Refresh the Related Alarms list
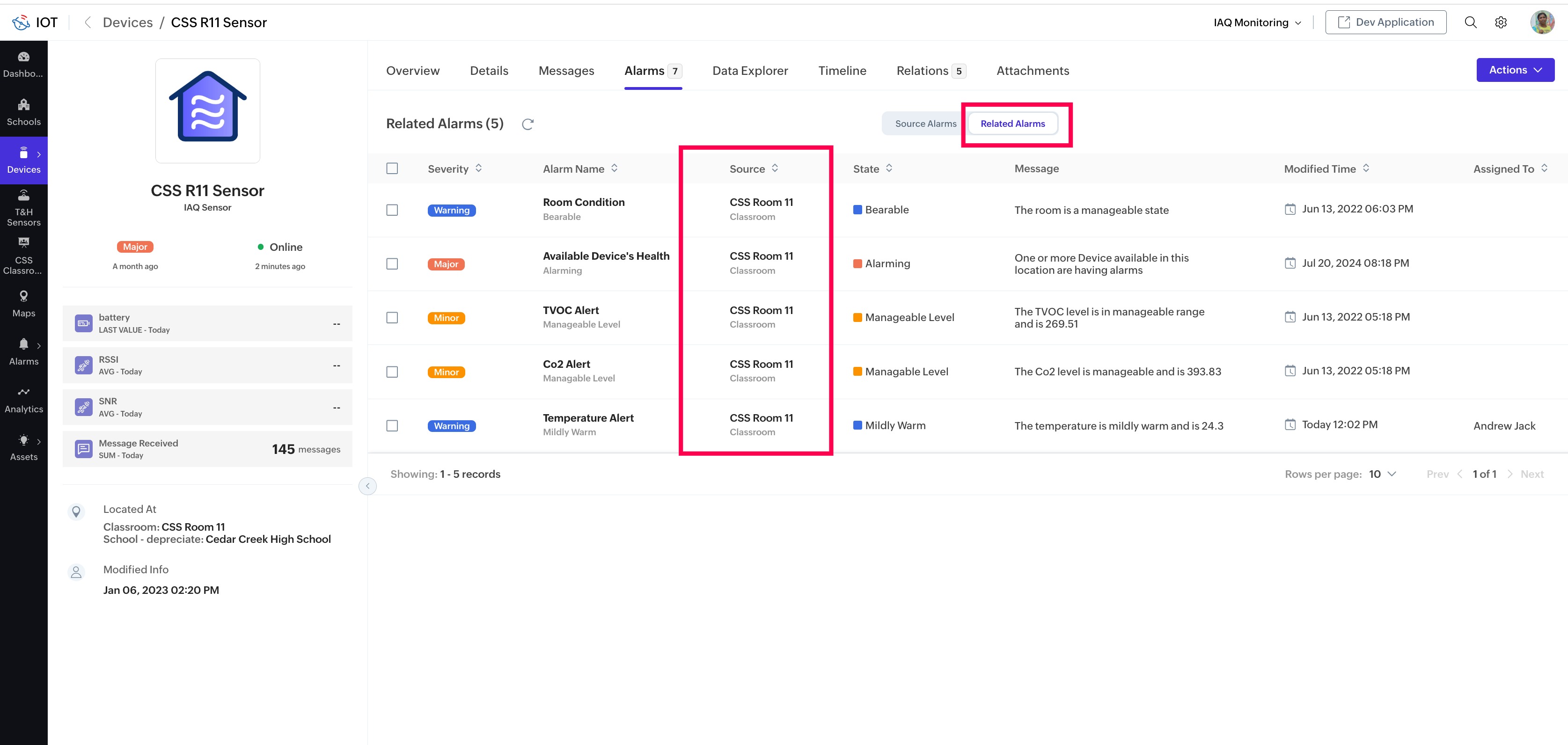The width and height of the screenshot is (1568, 745). coord(528,124)
